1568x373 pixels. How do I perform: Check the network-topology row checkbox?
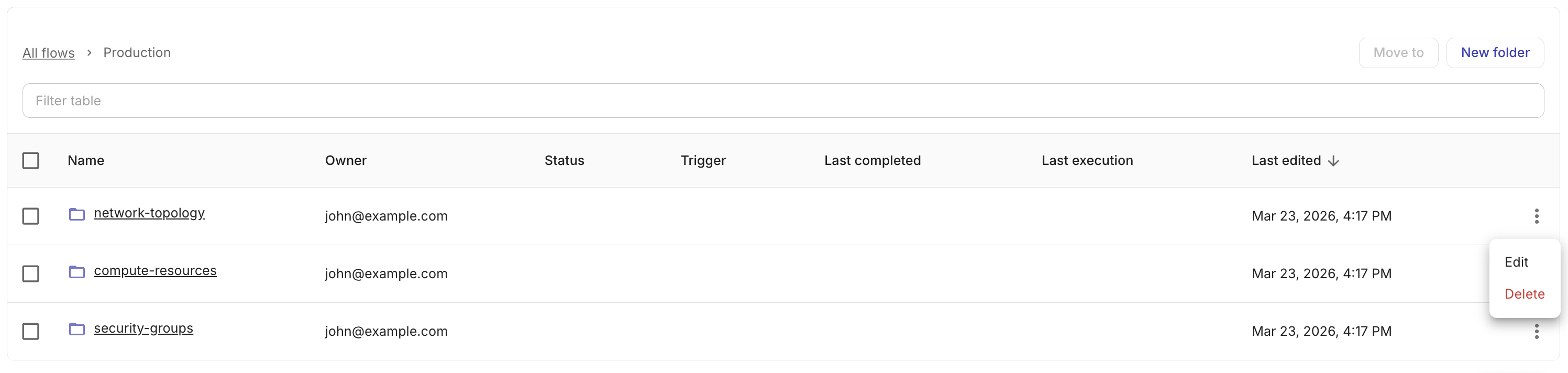(x=30, y=216)
